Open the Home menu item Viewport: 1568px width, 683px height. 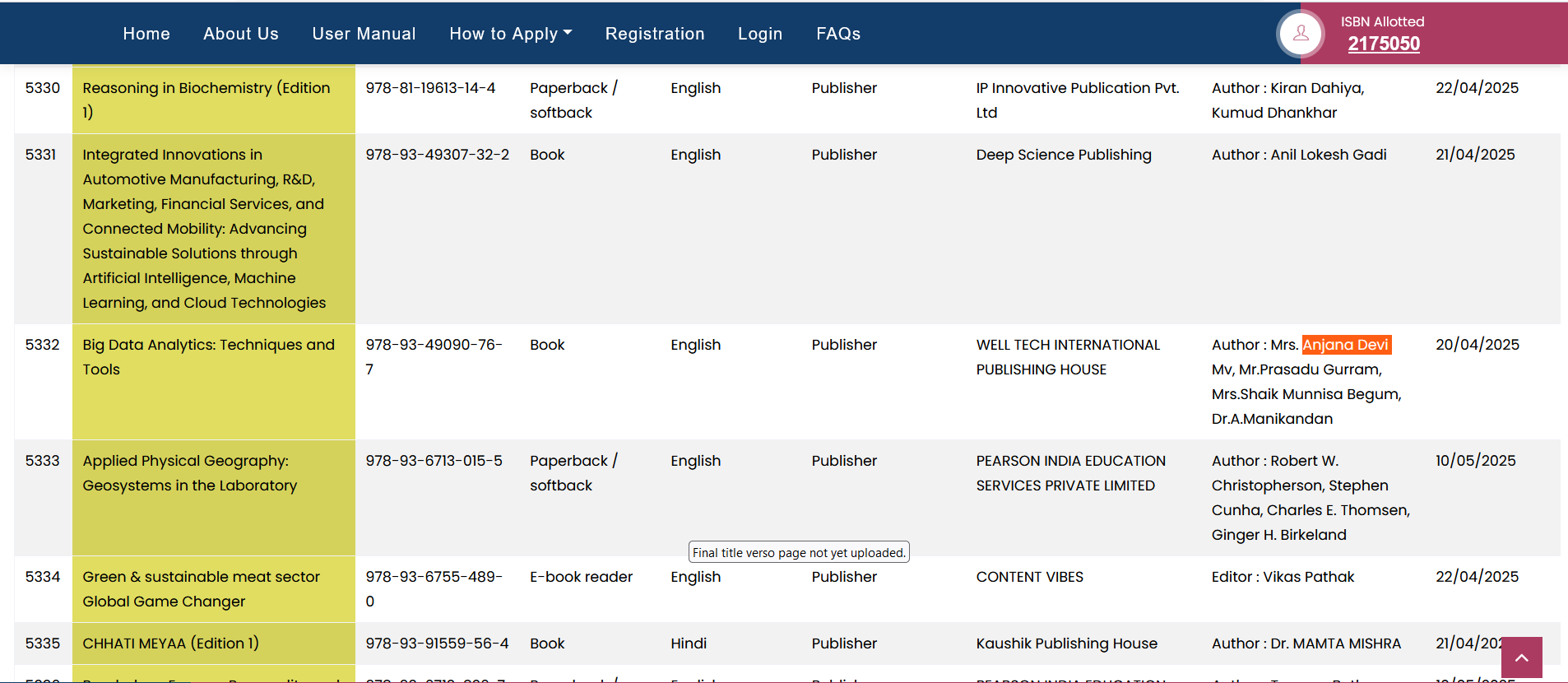point(146,34)
